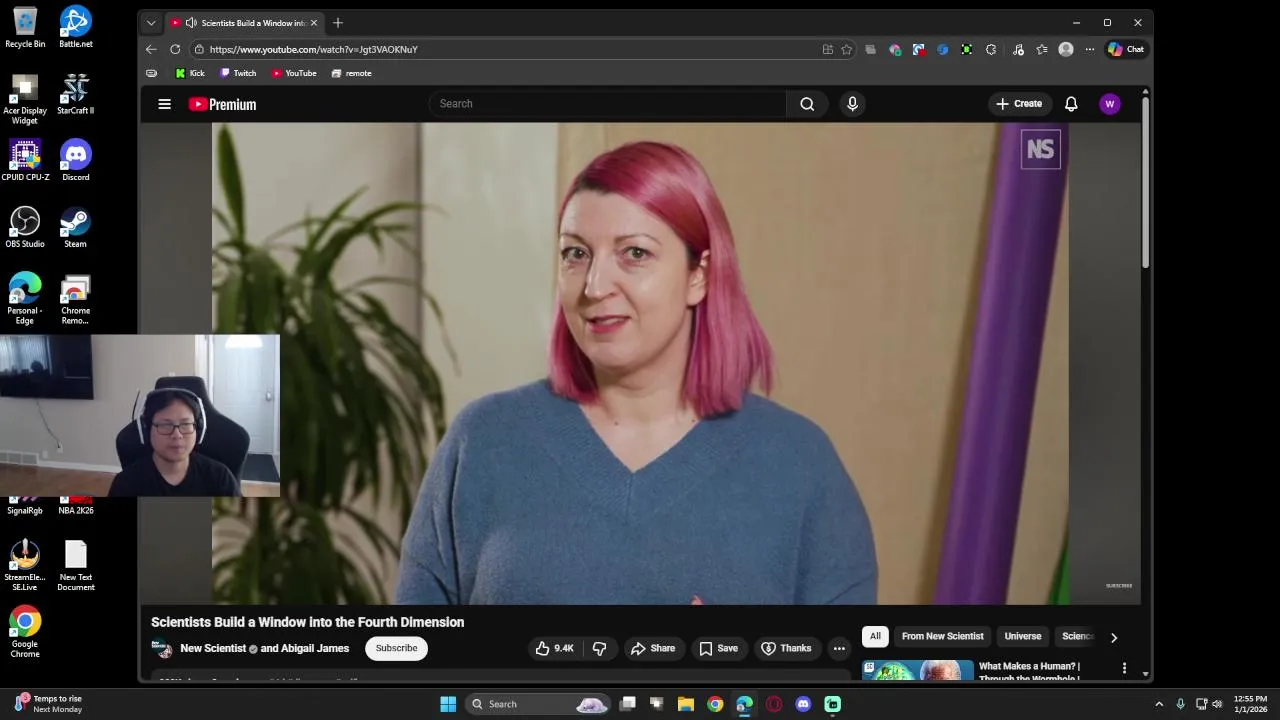Send a Thanks to the creator

pyautogui.click(x=786, y=648)
